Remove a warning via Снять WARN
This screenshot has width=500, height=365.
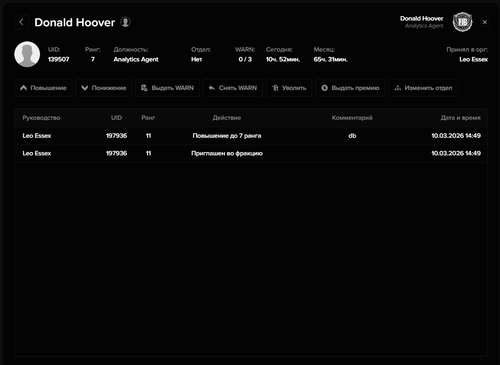pyautogui.click(x=233, y=88)
